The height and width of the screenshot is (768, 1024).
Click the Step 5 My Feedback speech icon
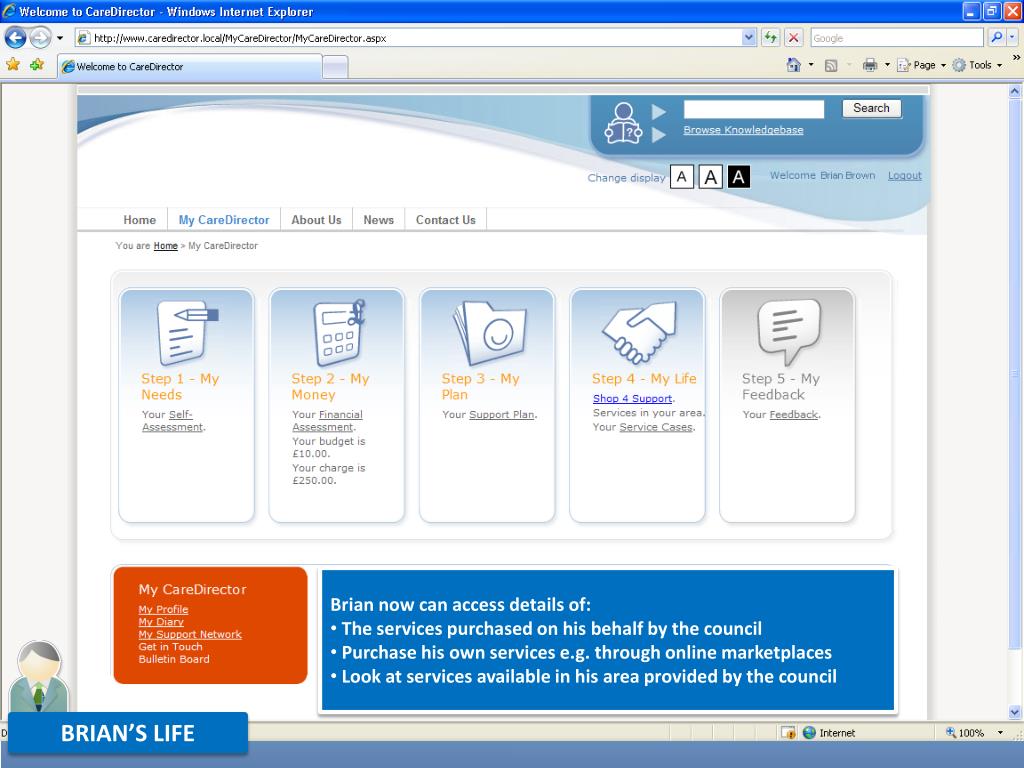pyautogui.click(x=789, y=332)
